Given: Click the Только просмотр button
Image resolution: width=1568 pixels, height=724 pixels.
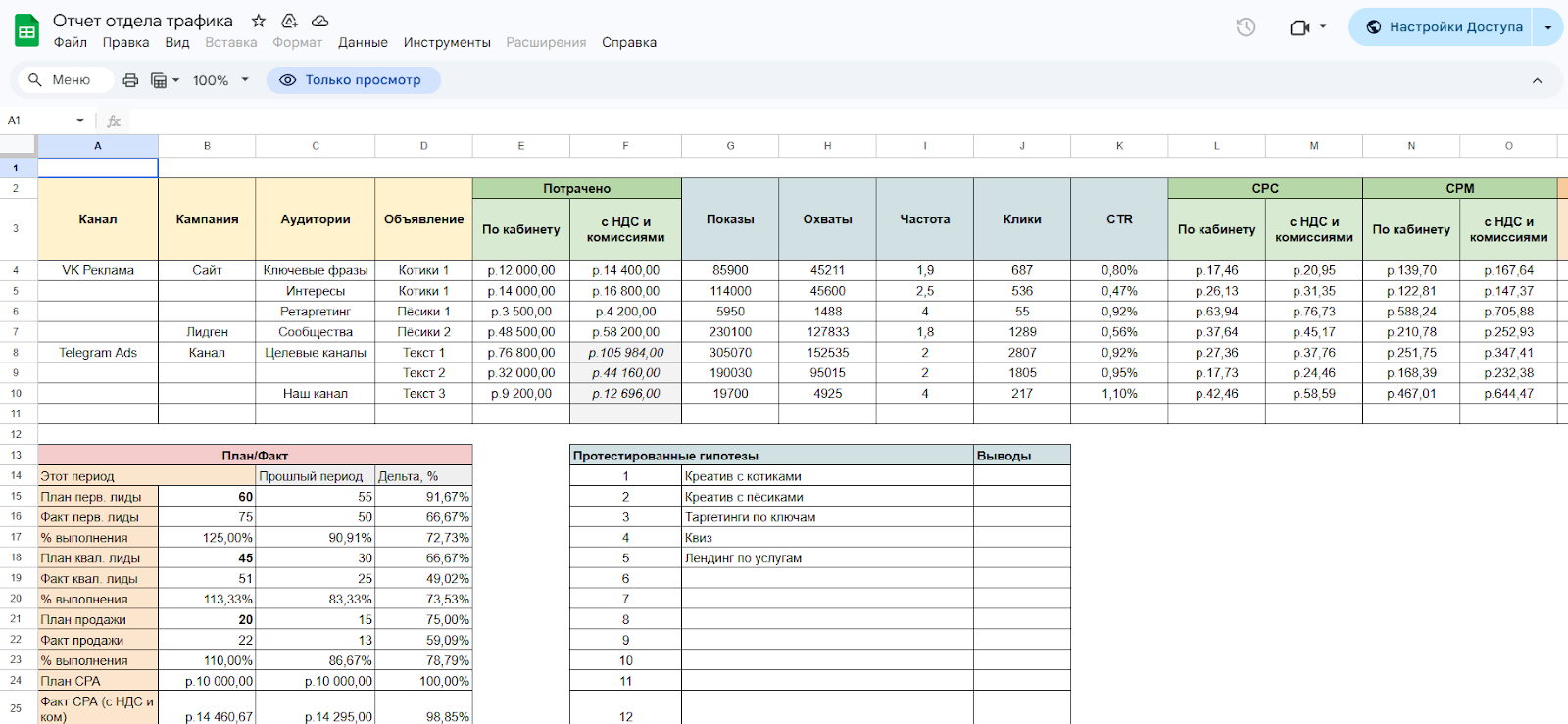Looking at the screenshot, I should click(353, 80).
